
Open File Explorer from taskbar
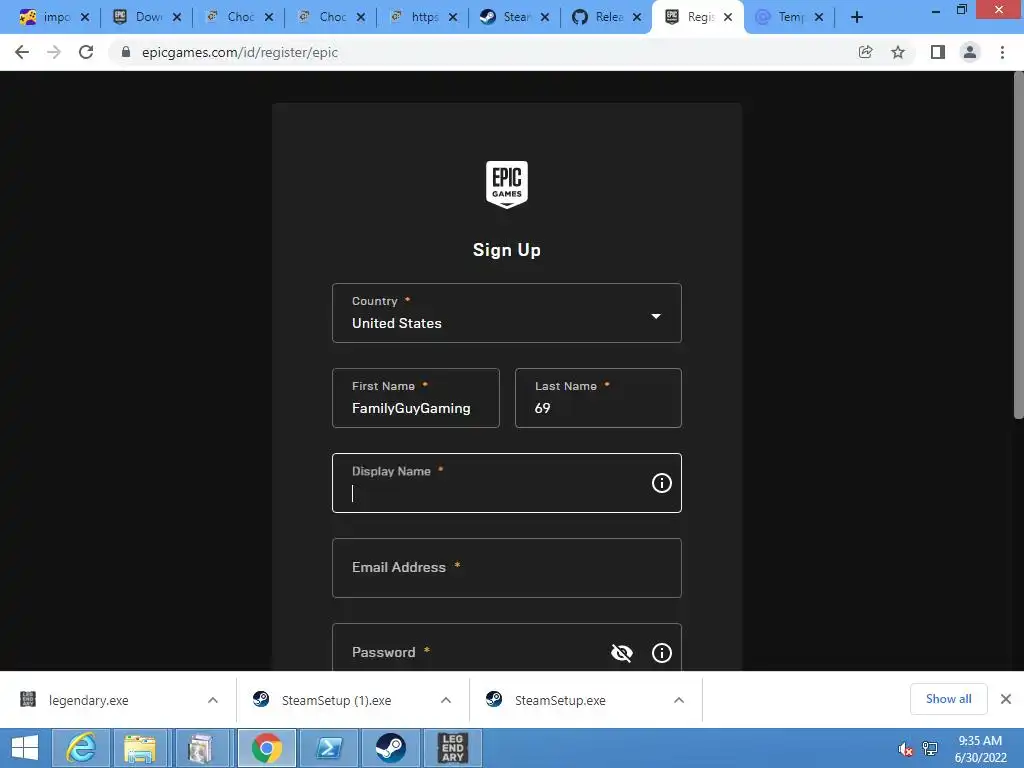(140, 748)
